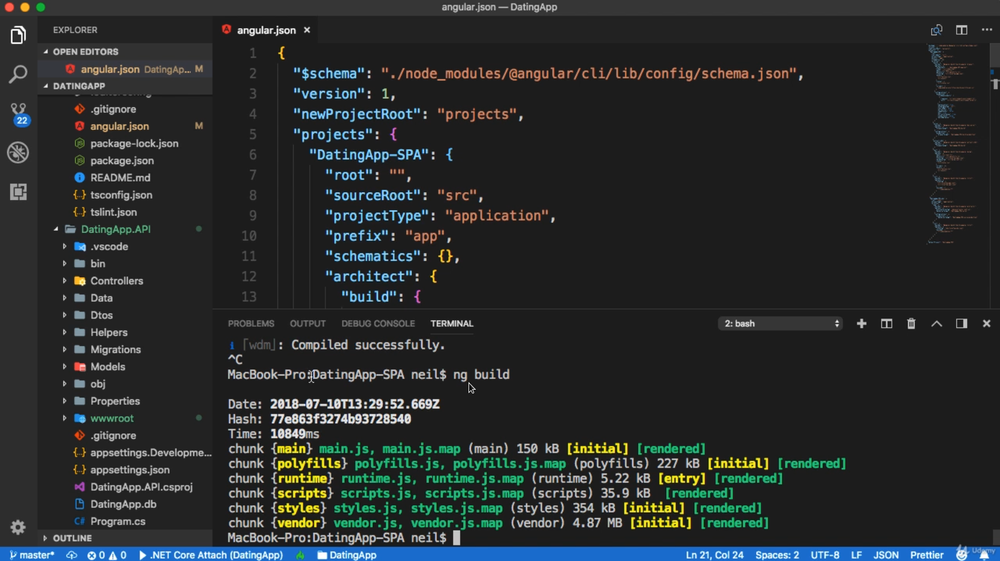Collapse the DatingApp.API folder
1000x561 pixels.
click(x=125, y=230)
